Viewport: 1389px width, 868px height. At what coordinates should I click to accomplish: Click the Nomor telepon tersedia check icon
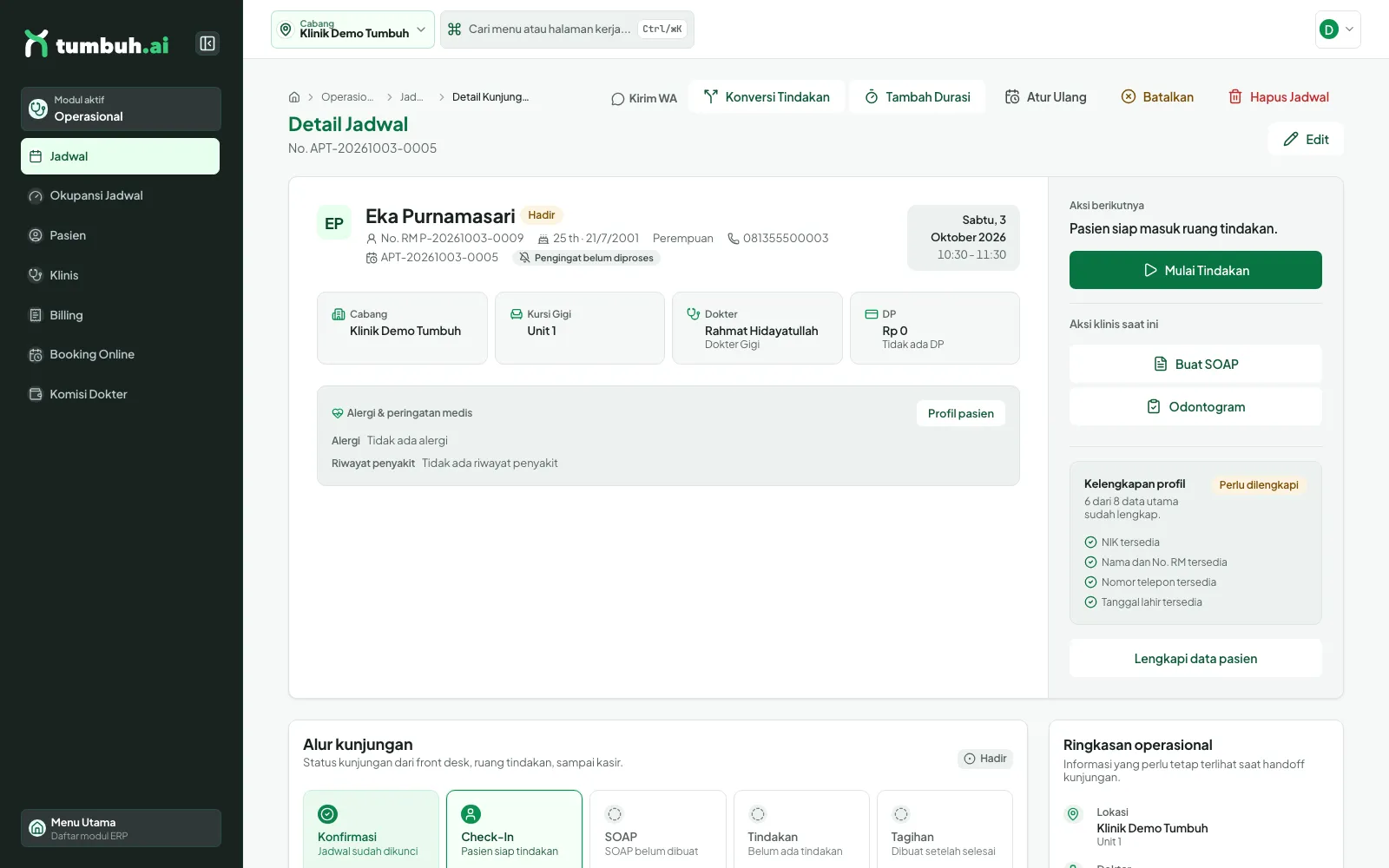click(x=1090, y=582)
